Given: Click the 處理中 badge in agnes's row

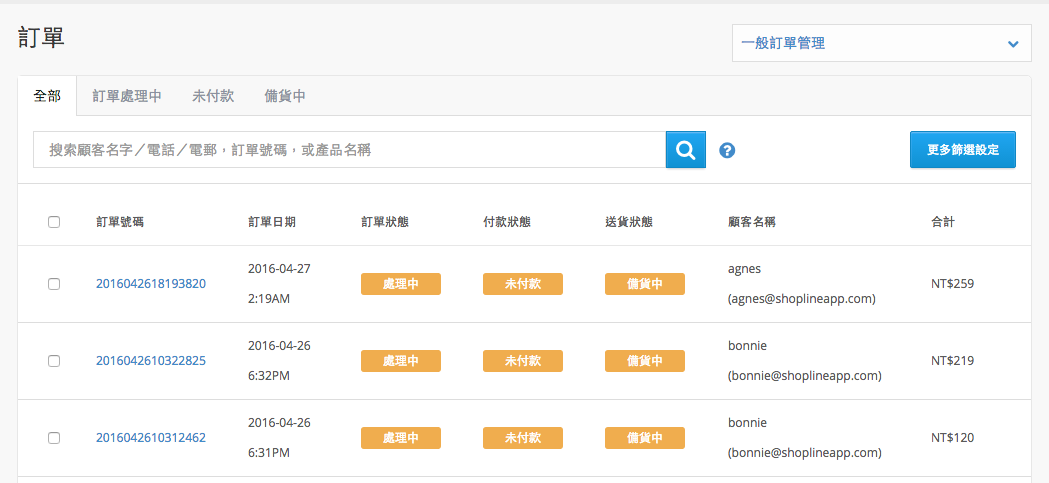Looking at the screenshot, I should [x=401, y=284].
